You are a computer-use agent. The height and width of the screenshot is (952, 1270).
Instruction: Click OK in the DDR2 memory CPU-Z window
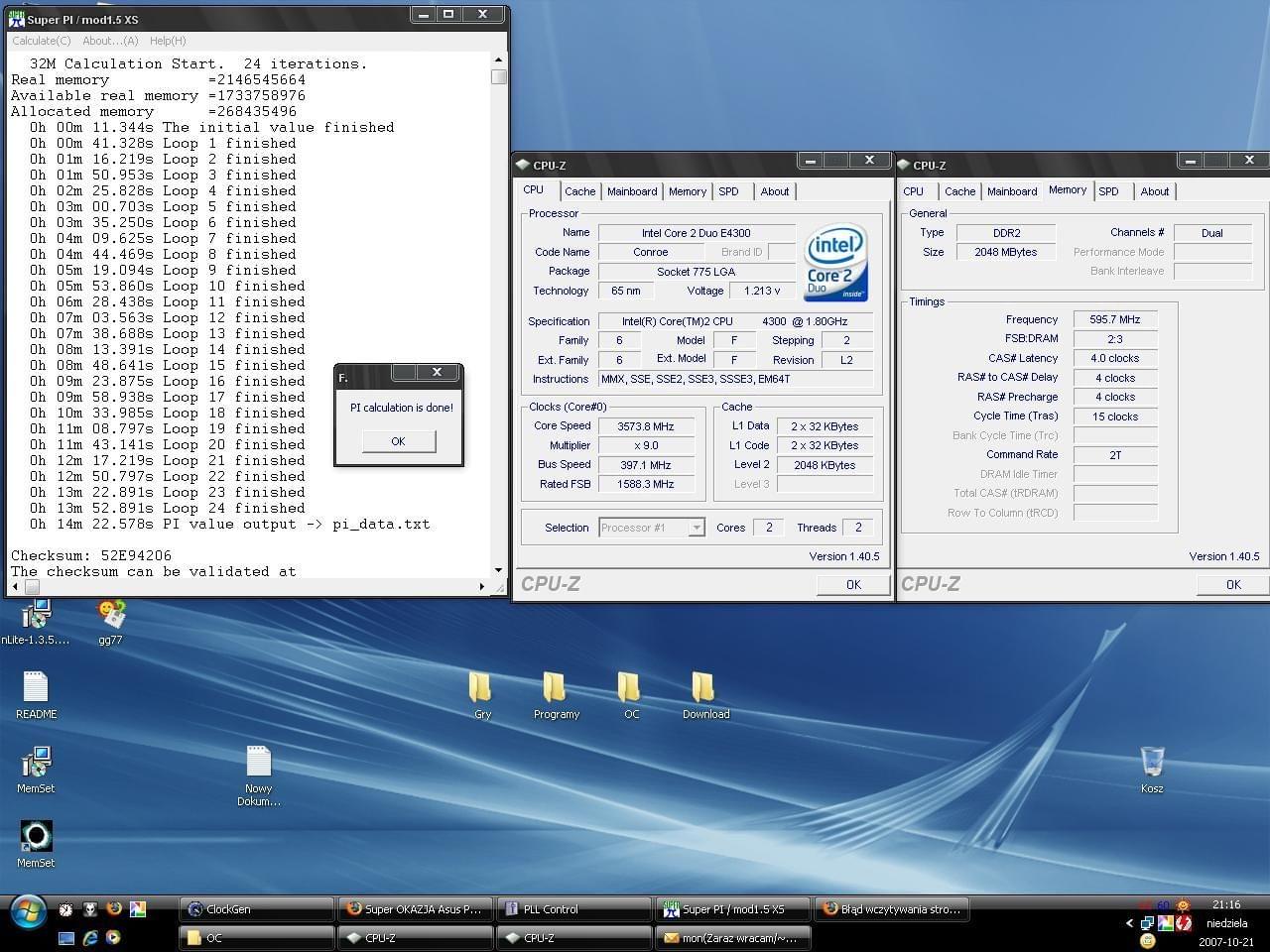pyautogui.click(x=1233, y=584)
